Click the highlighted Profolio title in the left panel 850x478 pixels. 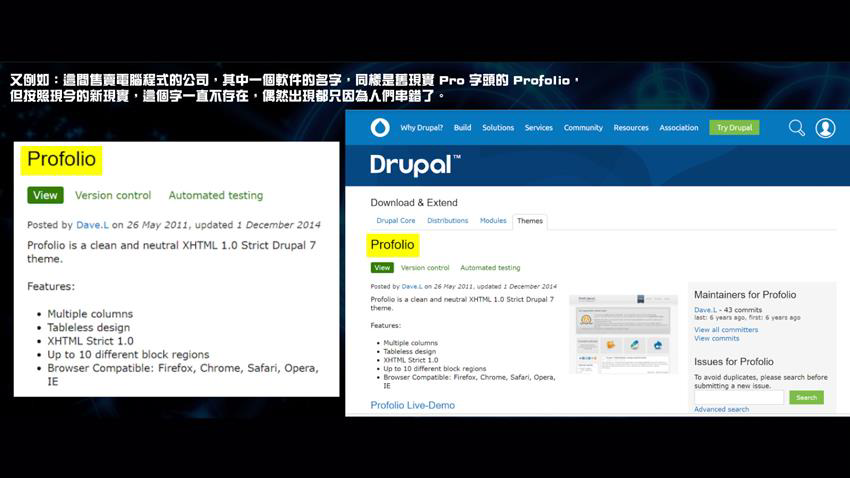point(61,160)
